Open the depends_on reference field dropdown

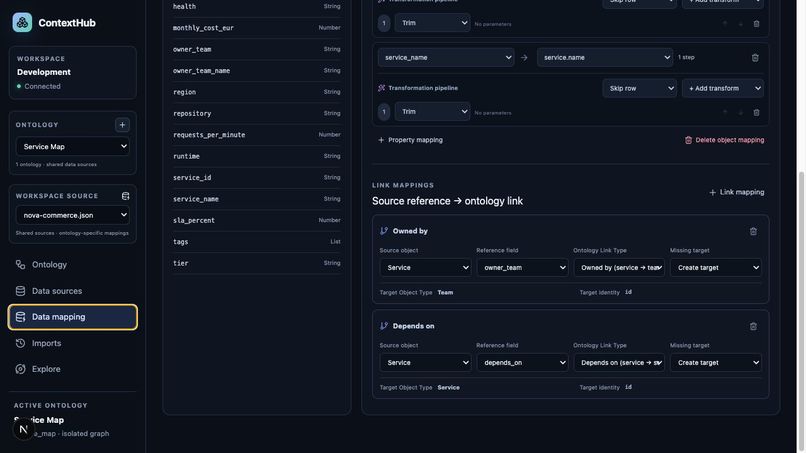(x=522, y=363)
